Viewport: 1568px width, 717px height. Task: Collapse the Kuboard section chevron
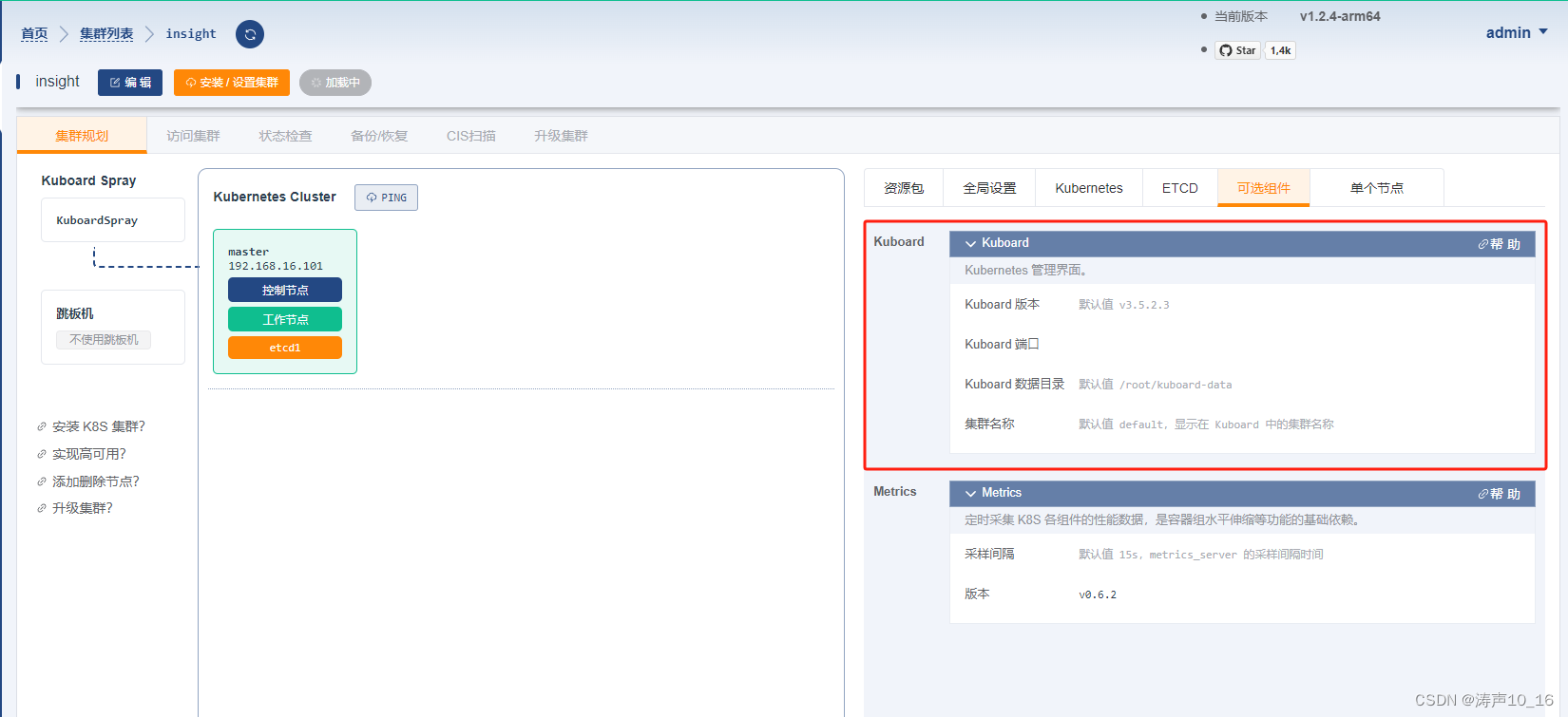click(x=970, y=243)
